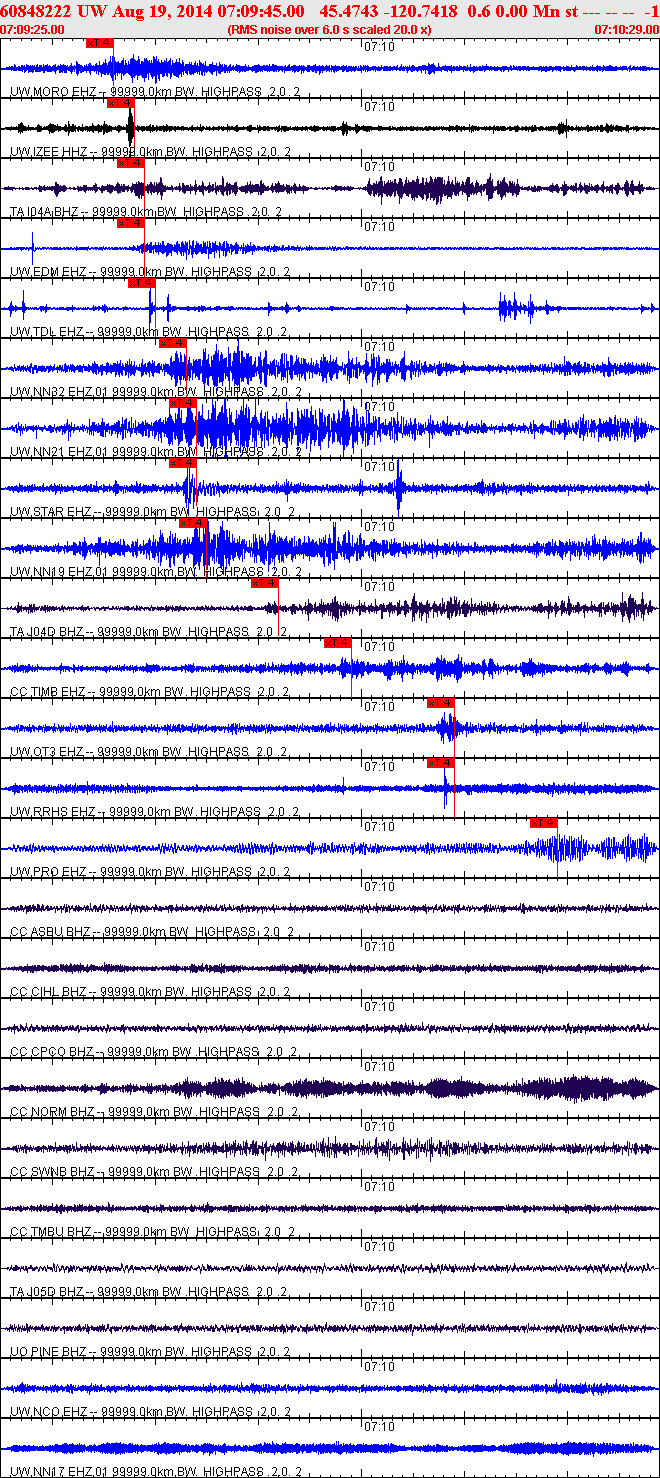Select the pick flag on UW.NN19 trace
This screenshot has width=660, height=1478.
tap(193, 523)
